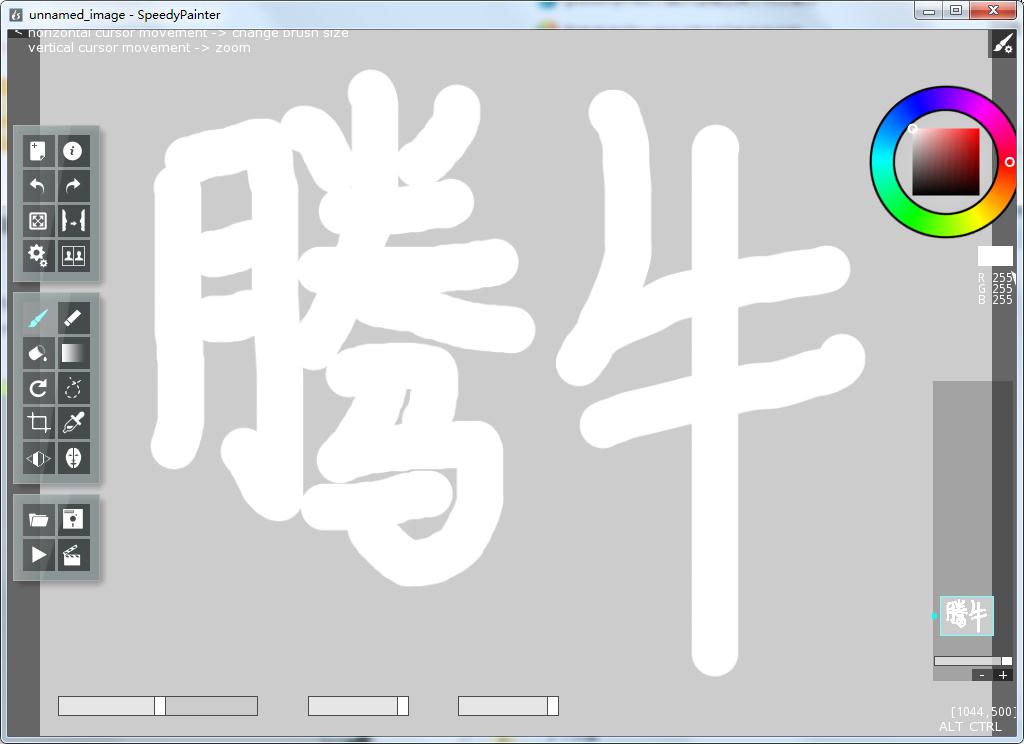The width and height of the screenshot is (1024, 744).
Task: Click the G 255 value readout
Action: click(995, 289)
